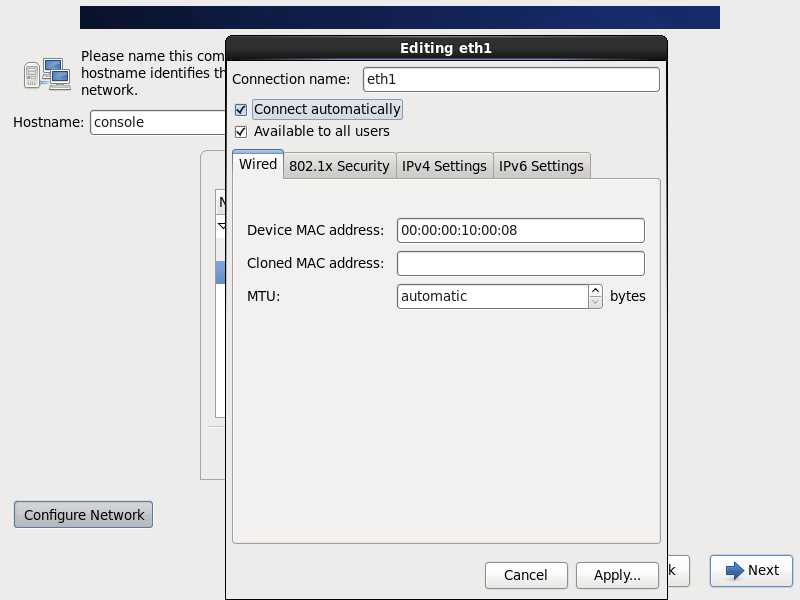The image size is (800, 600).
Task: Click the Cloned MAC address field
Action: pyautogui.click(x=520, y=263)
